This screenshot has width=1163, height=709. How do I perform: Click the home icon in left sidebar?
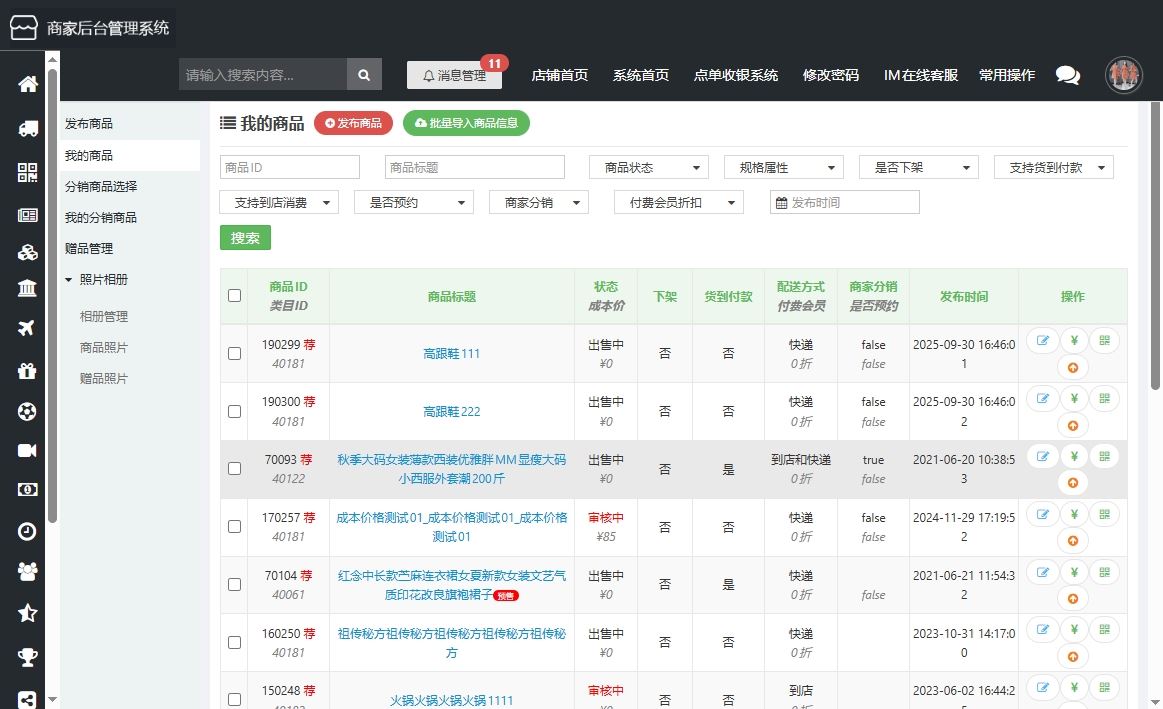pyautogui.click(x=27, y=84)
